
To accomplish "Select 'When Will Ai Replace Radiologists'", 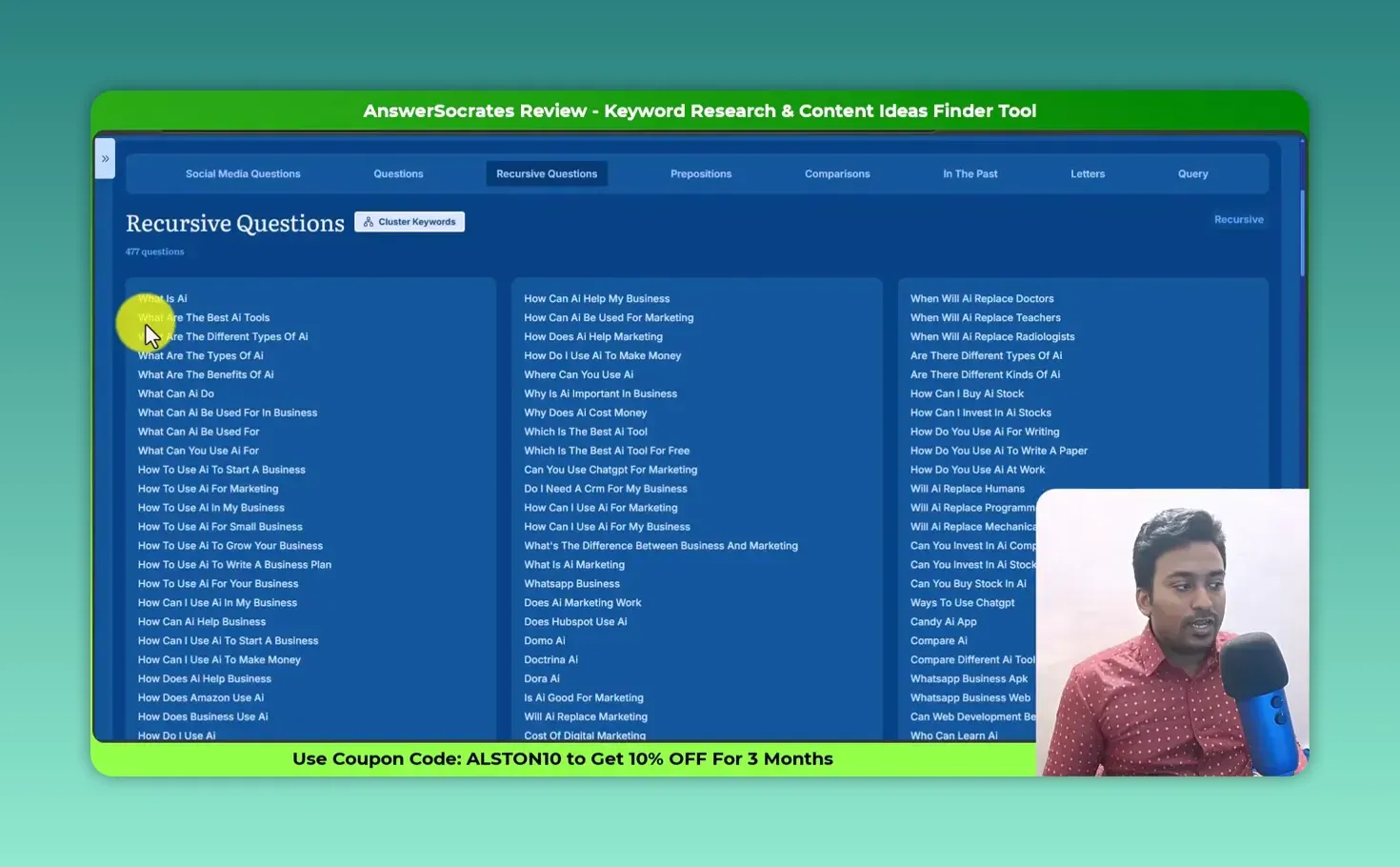I will (x=992, y=337).
